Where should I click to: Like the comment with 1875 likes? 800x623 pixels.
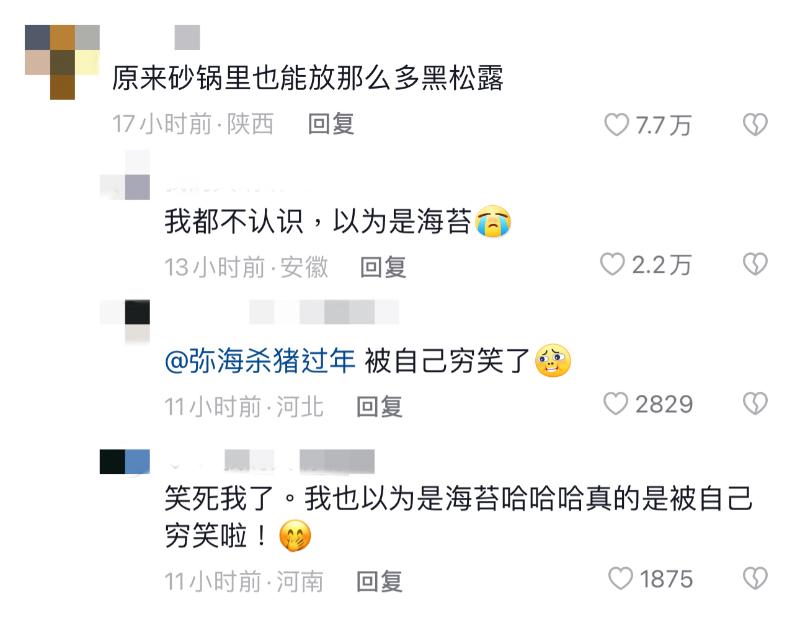621,579
